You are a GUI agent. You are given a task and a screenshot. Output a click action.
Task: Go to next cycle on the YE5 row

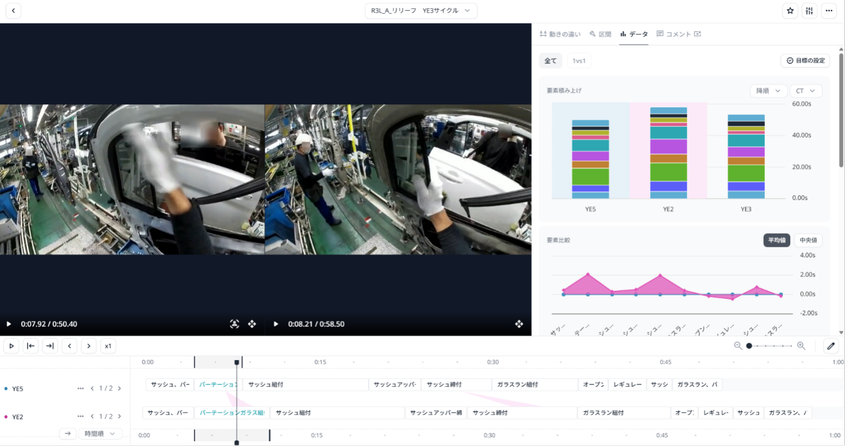pos(119,388)
